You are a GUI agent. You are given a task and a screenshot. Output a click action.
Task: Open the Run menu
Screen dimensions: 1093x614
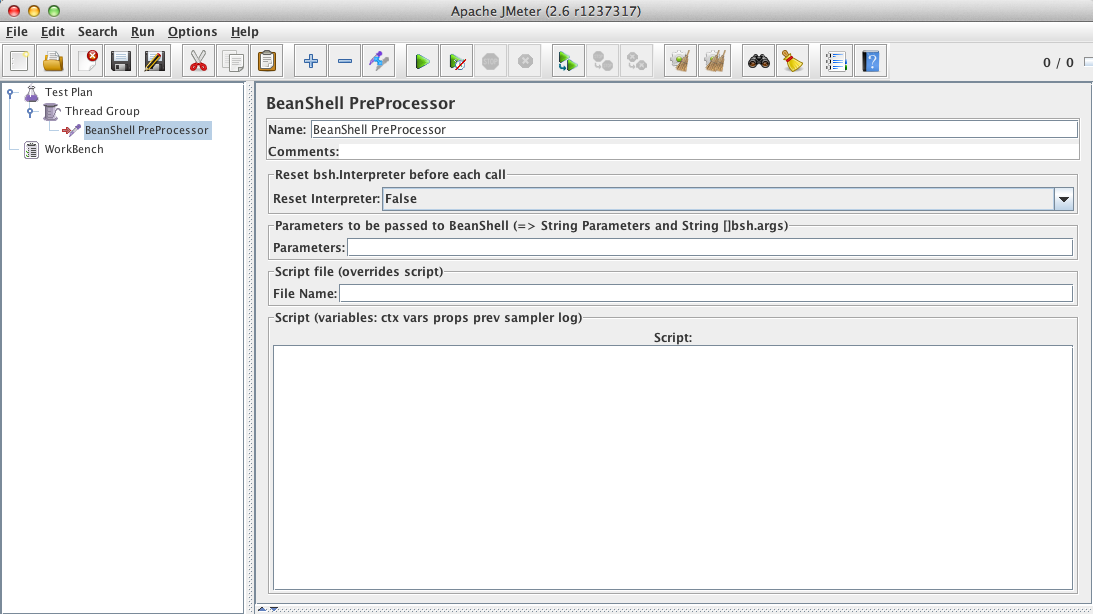pos(142,31)
